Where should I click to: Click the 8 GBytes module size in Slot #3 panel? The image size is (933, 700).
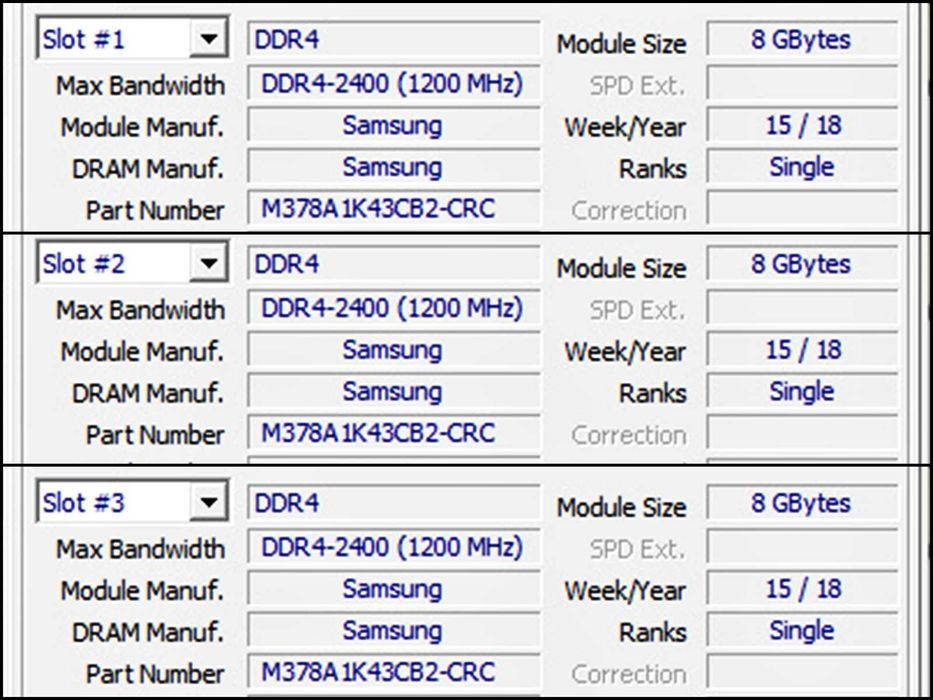click(802, 503)
